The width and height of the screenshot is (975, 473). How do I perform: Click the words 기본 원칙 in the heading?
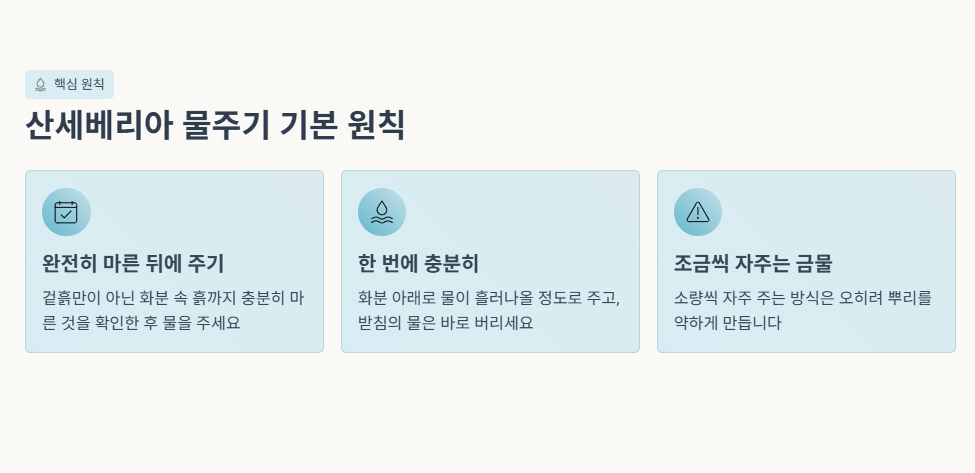342,125
